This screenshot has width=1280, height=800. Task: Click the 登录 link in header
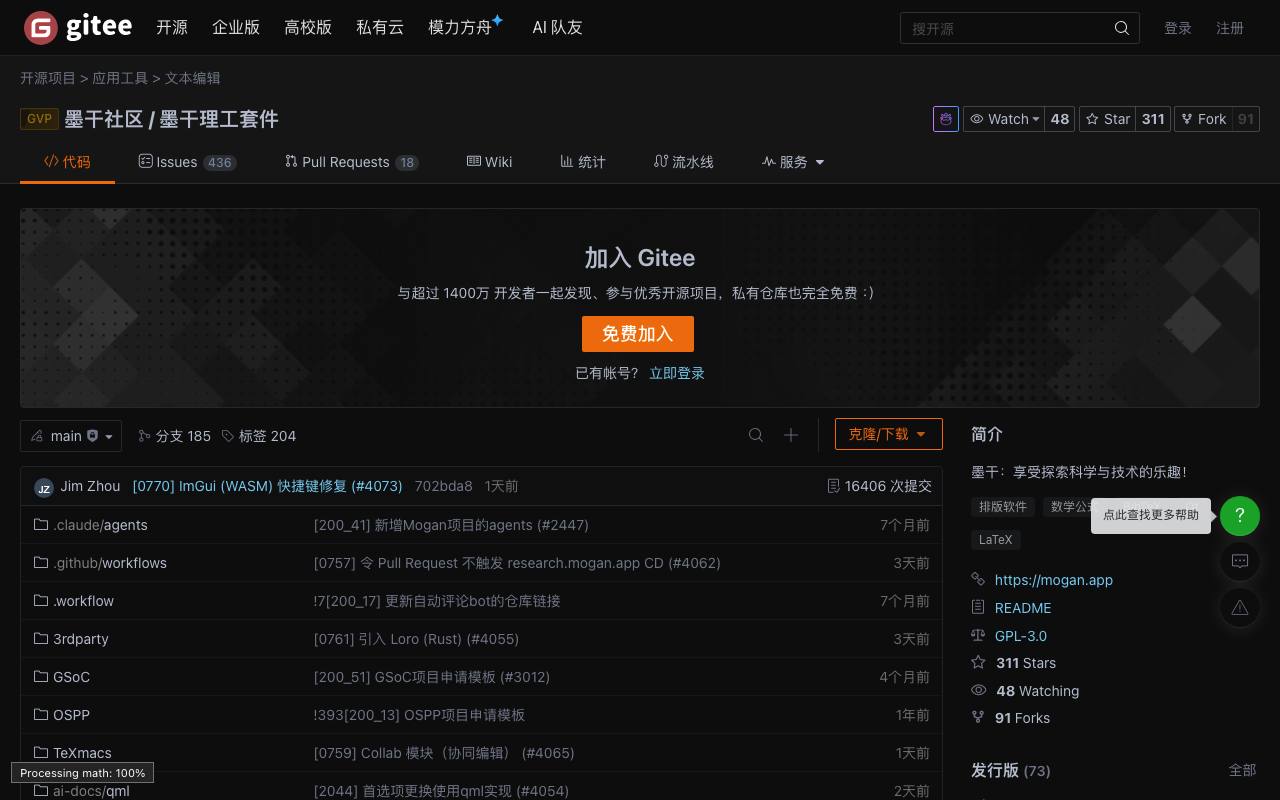coord(1178,28)
